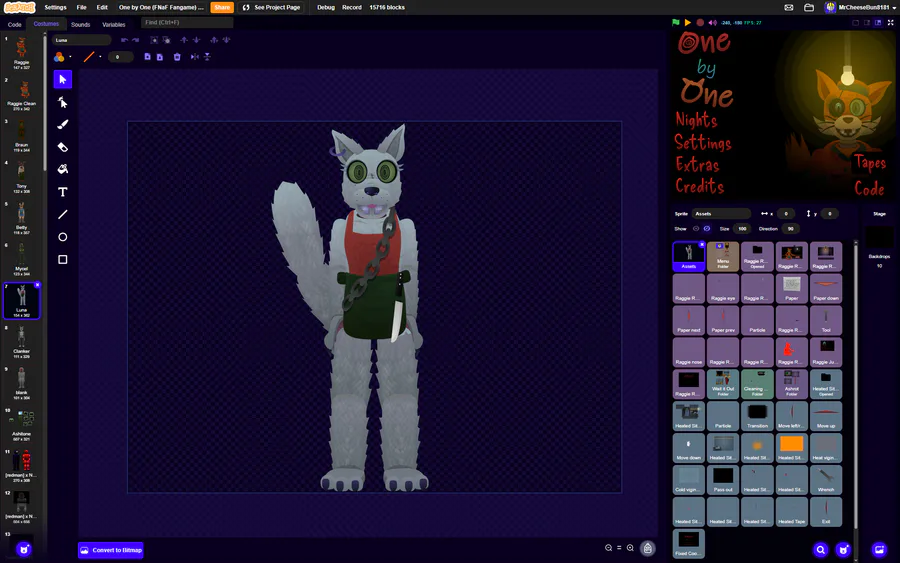This screenshot has width=900, height=563.
Task: Click the Ungroup objects icon
Action: [x=166, y=40]
